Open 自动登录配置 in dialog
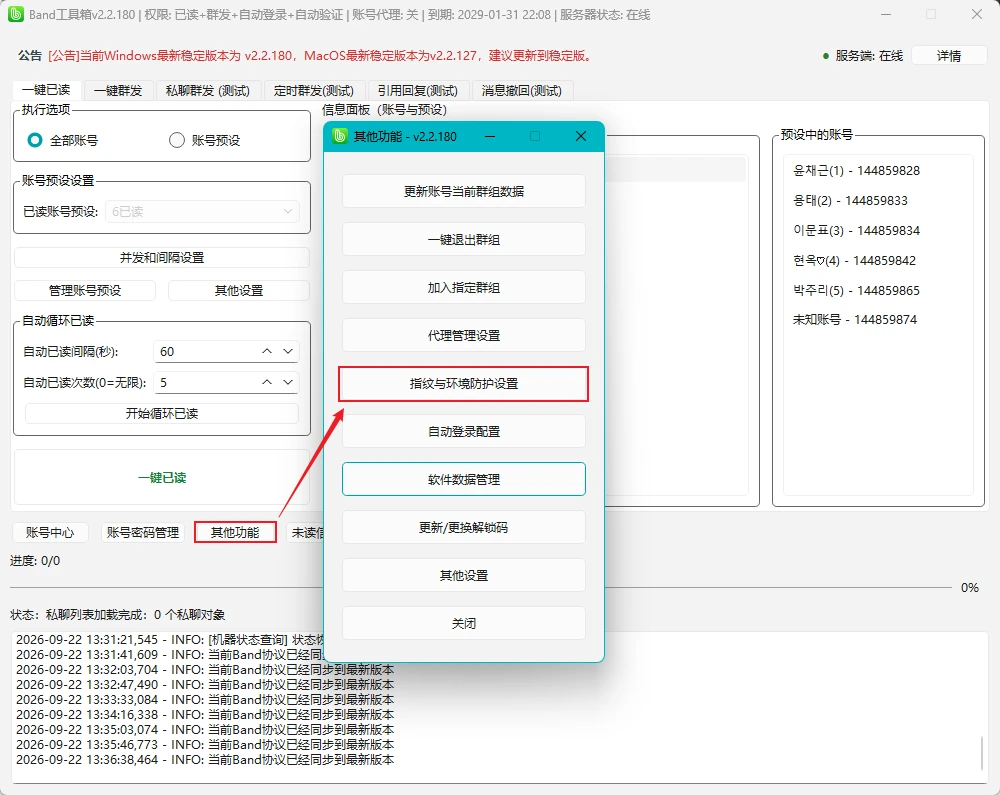This screenshot has width=1000, height=795. coord(464,432)
